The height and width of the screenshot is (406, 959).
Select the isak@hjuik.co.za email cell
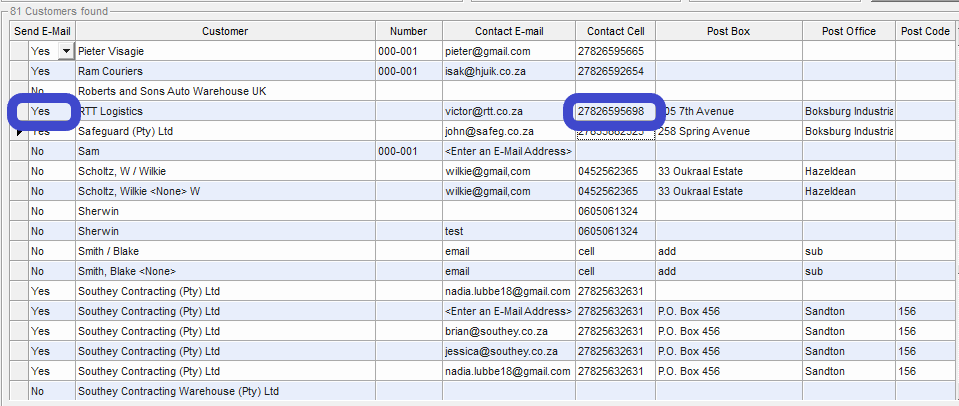pyautogui.click(x=509, y=72)
